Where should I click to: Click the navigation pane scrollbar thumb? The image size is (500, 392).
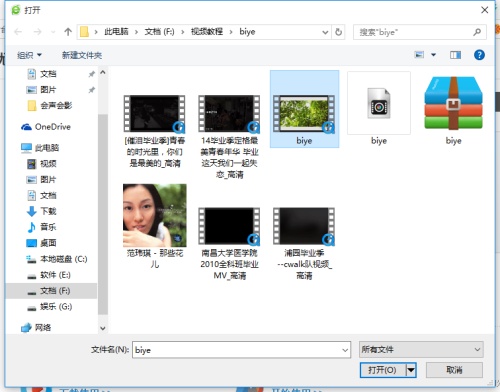coord(103,214)
